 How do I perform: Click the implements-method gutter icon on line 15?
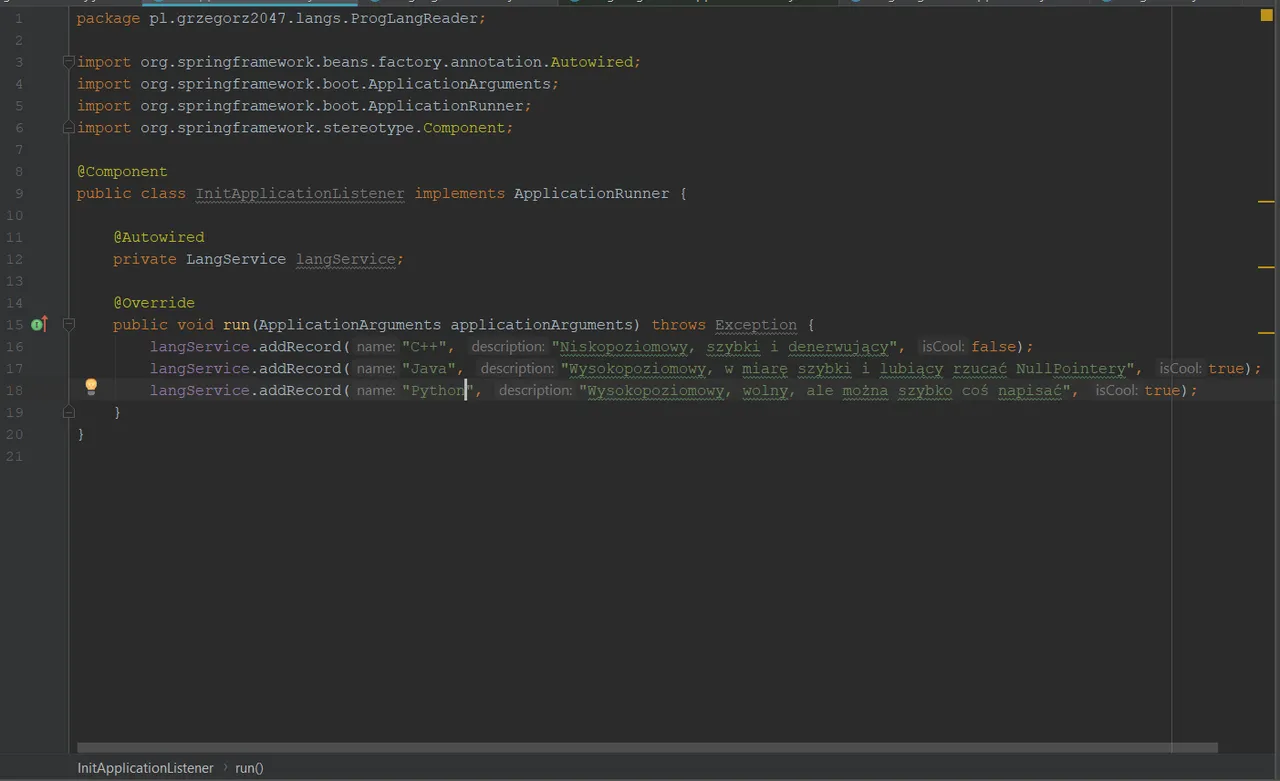pyautogui.click(x=39, y=324)
